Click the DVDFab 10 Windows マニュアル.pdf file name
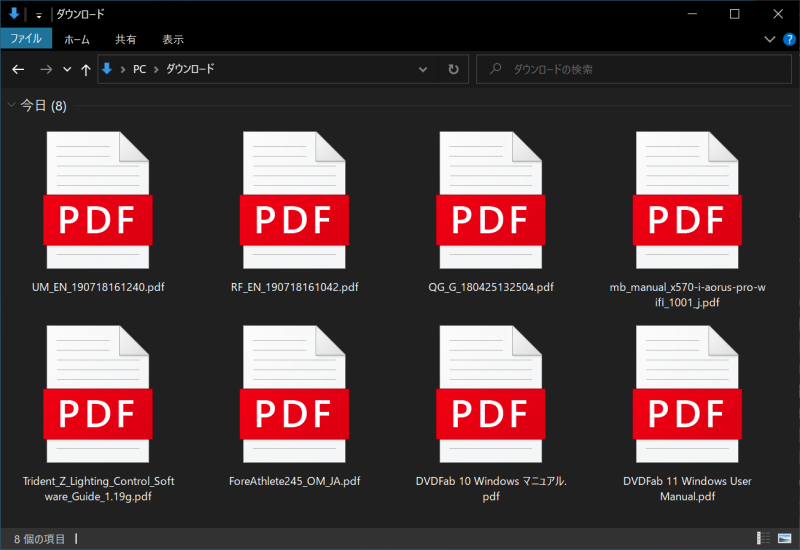This screenshot has height=550, width=800. 491,489
